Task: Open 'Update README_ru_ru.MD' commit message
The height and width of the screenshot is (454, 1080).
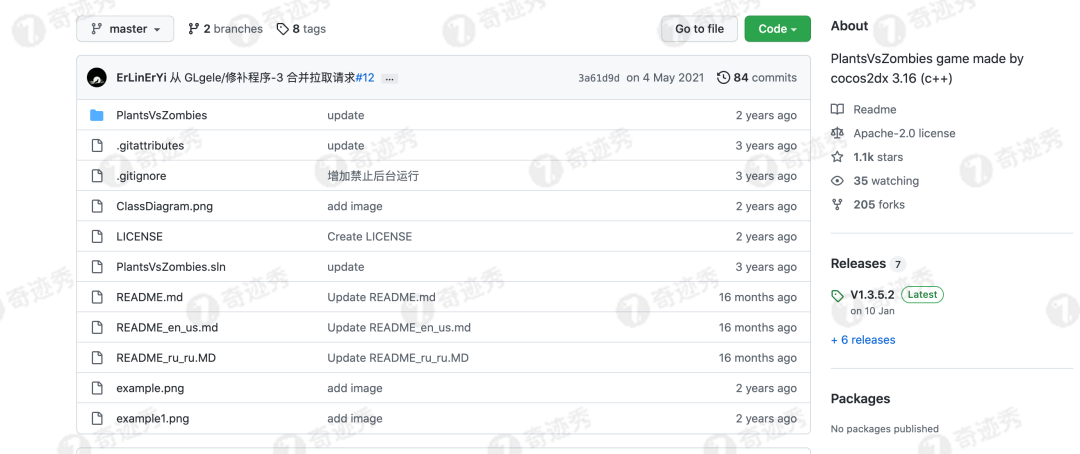Action: 398,358
